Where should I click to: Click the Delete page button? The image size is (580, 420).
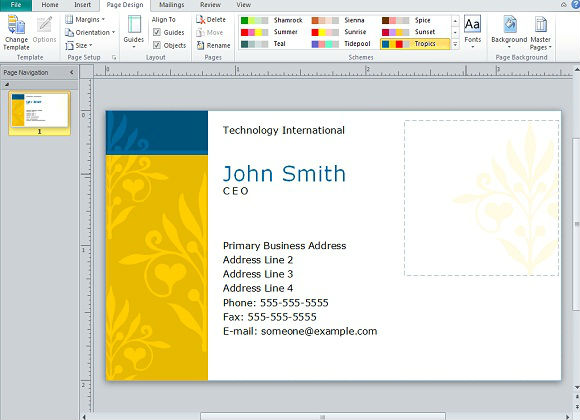[x=211, y=20]
